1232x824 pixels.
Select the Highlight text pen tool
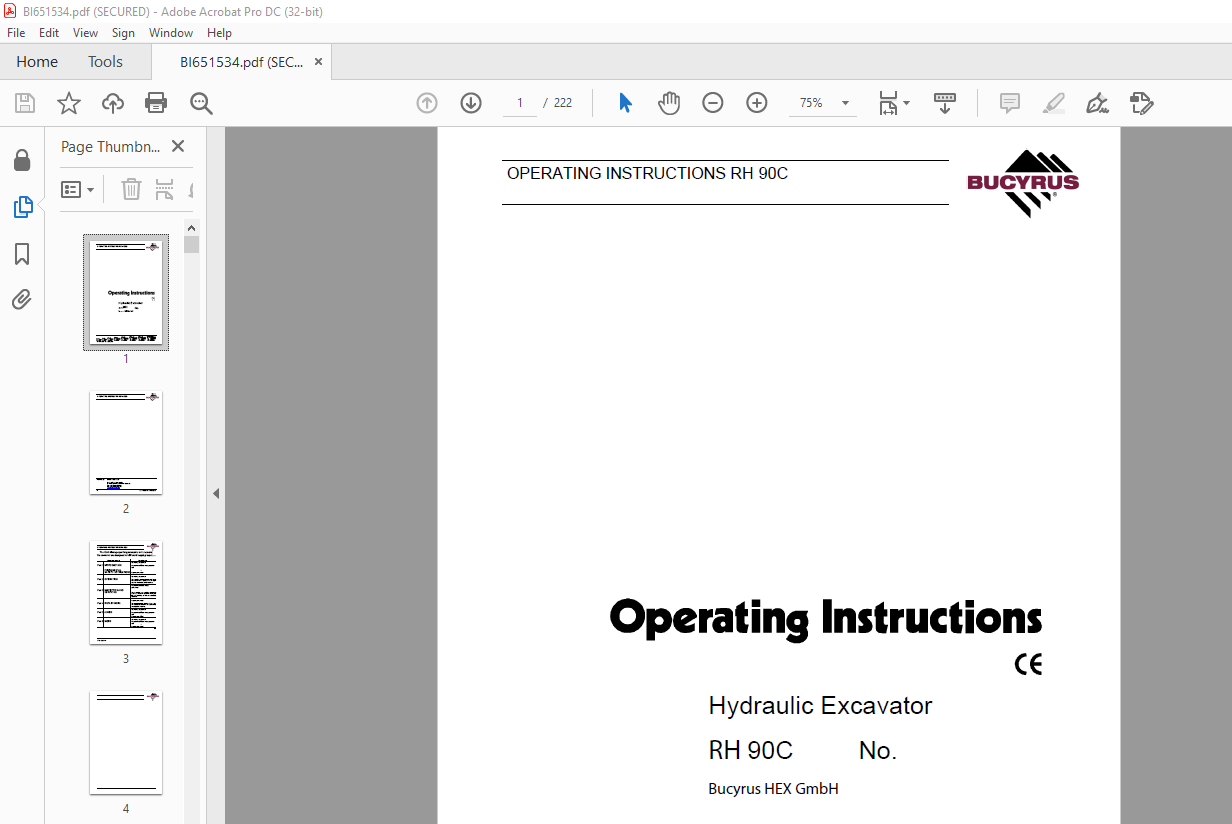[x=1054, y=103]
